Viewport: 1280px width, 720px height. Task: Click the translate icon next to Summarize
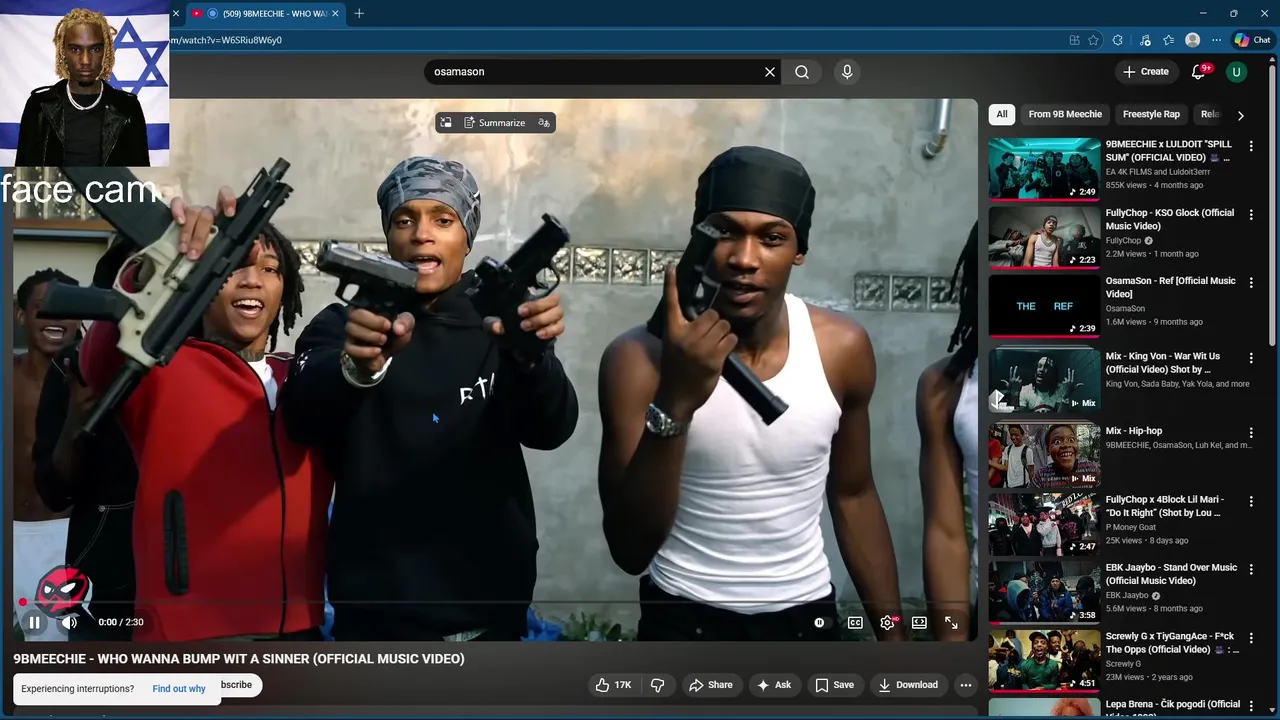coord(544,123)
